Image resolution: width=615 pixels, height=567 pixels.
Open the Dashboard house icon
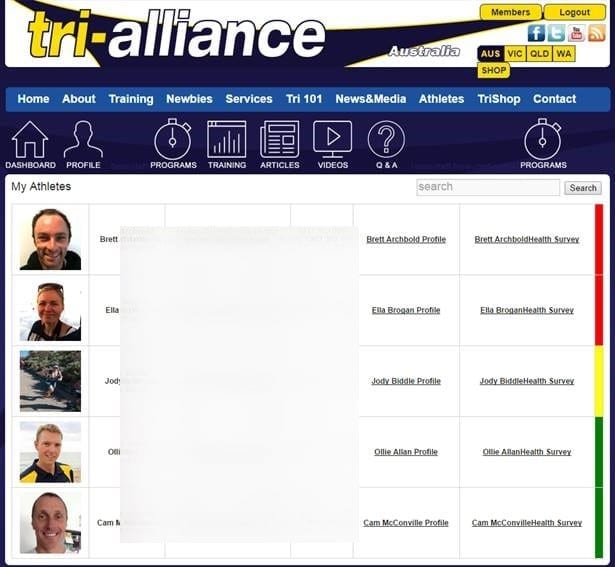(x=30, y=141)
